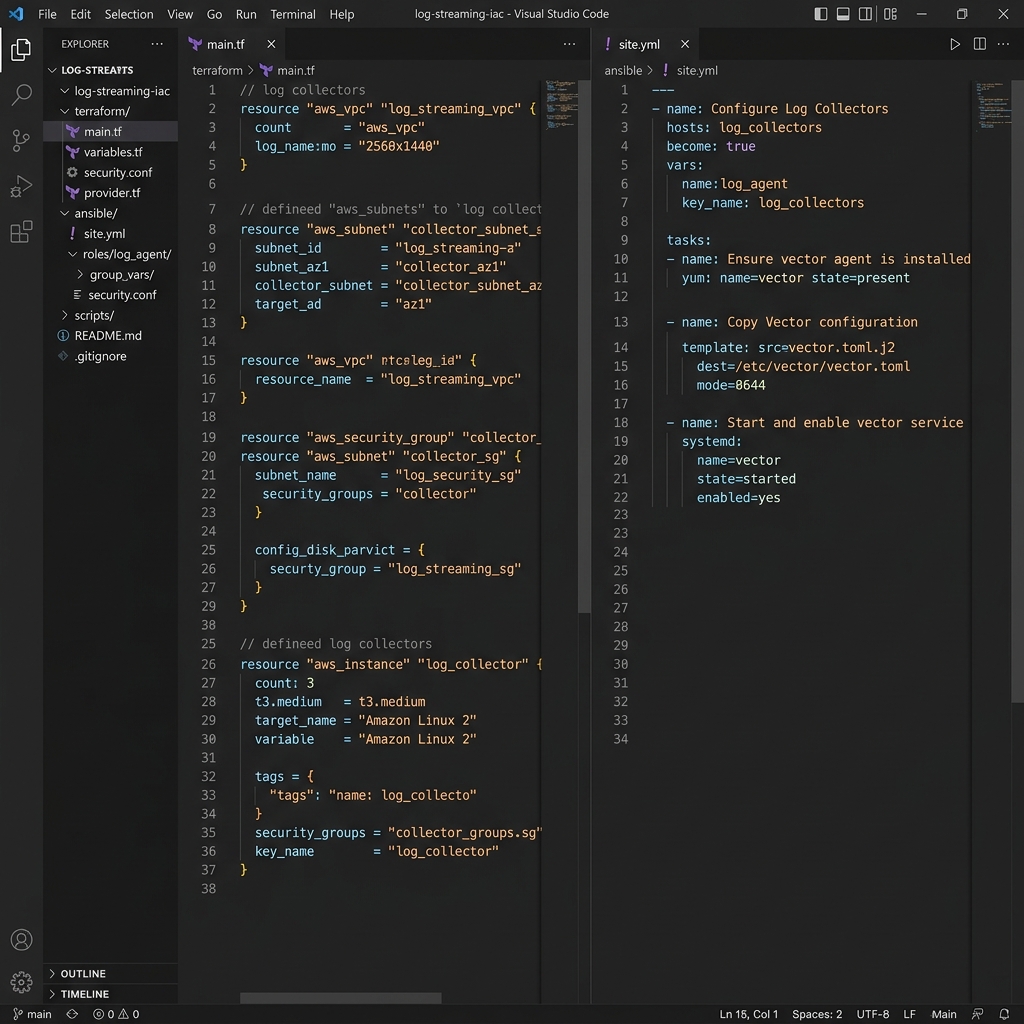Open the Selection menu
The height and width of the screenshot is (1024, 1024).
click(129, 14)
